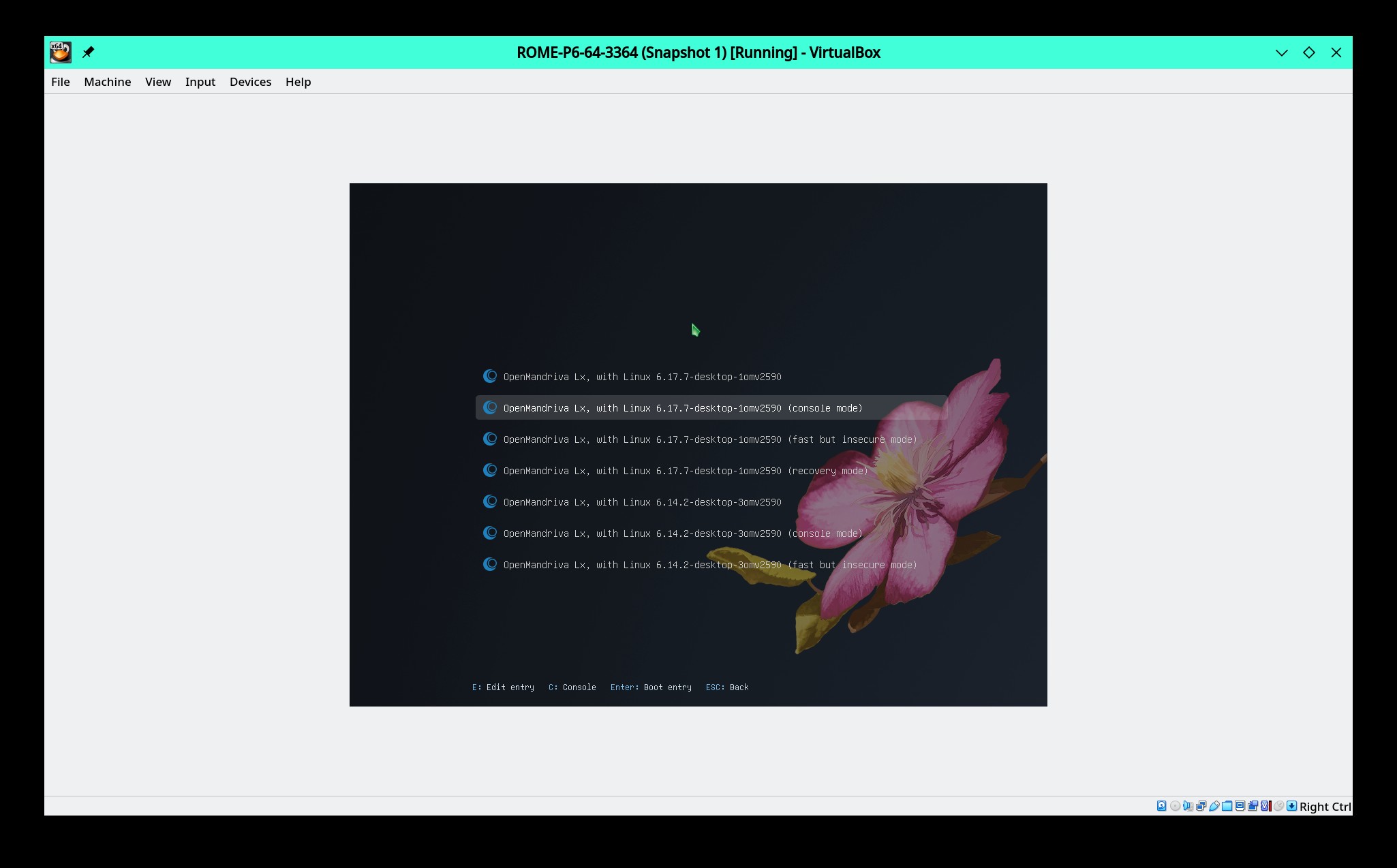Click the VirtualBox x64 app icon
Viewport: 1397px width, 868px height.
pyautogui.click(x=60, y=52)
